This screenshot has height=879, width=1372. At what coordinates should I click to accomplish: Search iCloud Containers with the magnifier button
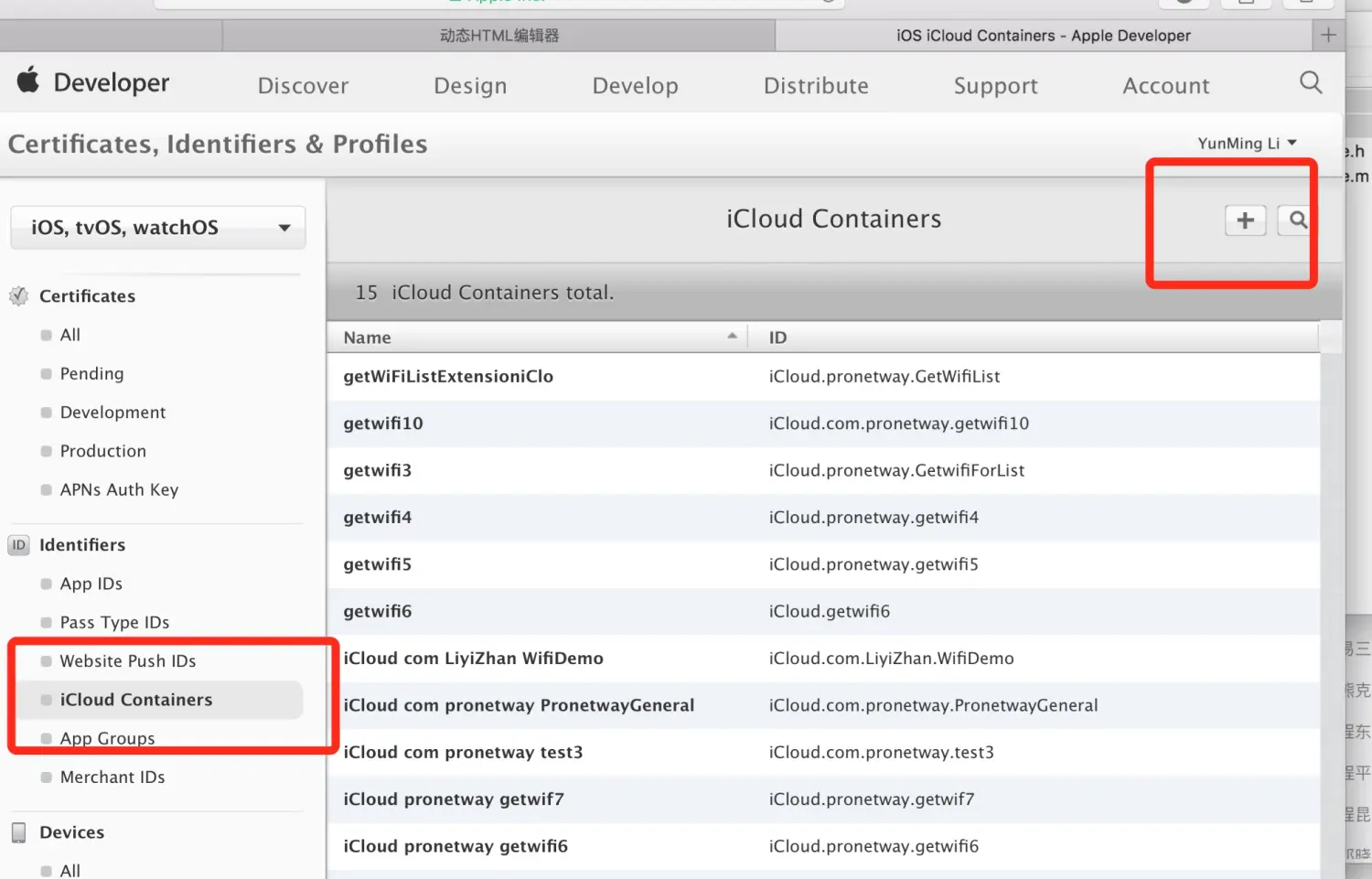pyautogui.click(x=1297, y=220)
